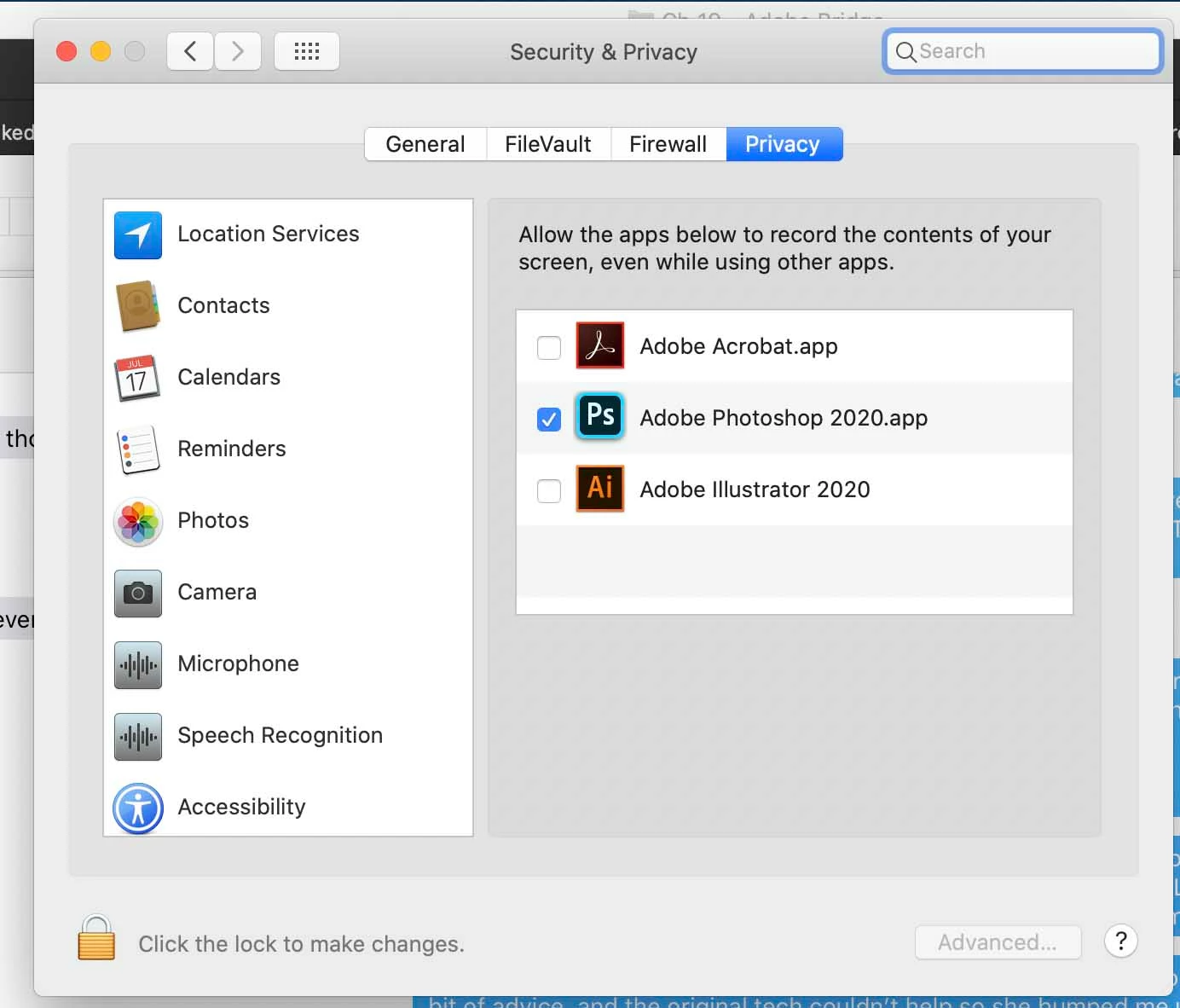Click the Location Services arrow icon

[138, 235]
